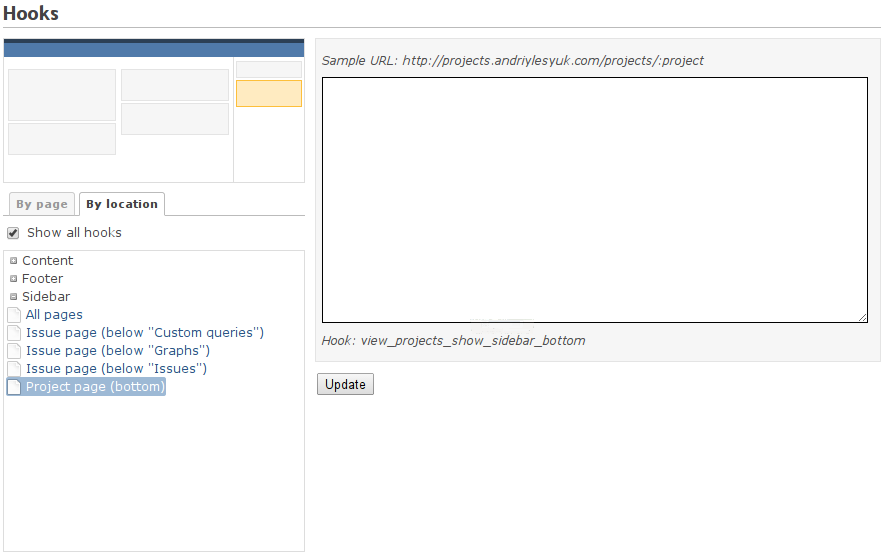This screenshot has width=885, height=556.
Task: Collapse the Sidebar tree node
Action: (x=14, y=297)
